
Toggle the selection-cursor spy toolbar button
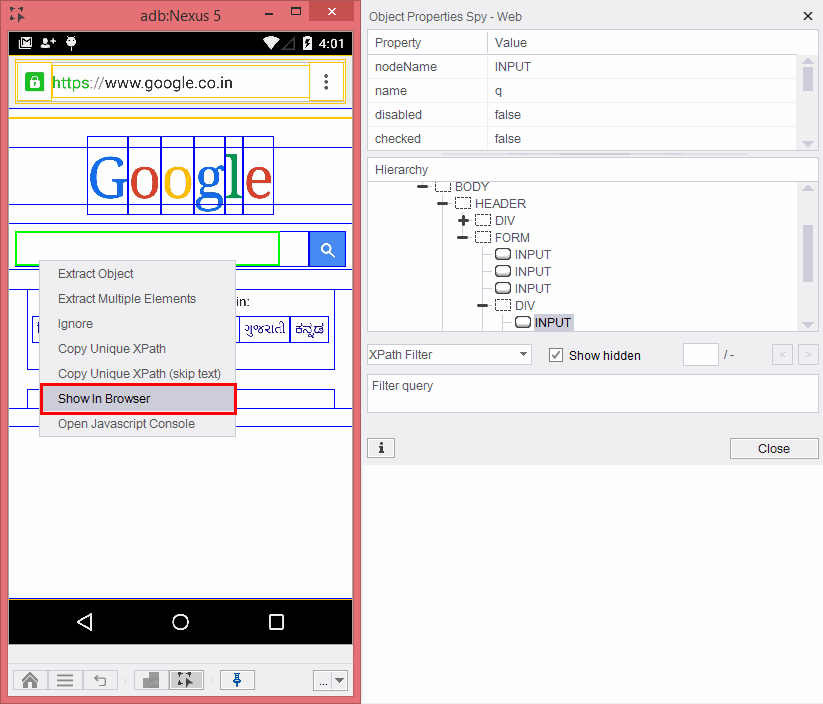coord(186,680)
